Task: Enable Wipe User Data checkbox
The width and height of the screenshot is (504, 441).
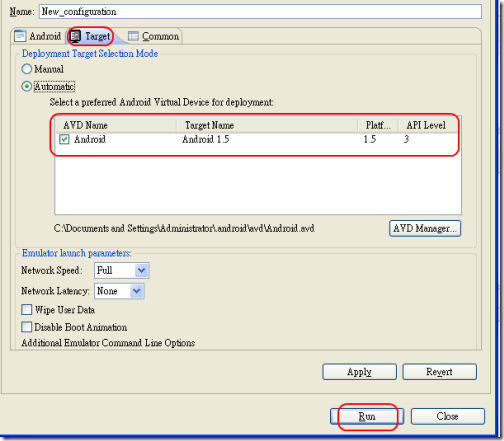Action: click(x=27, y=310)
